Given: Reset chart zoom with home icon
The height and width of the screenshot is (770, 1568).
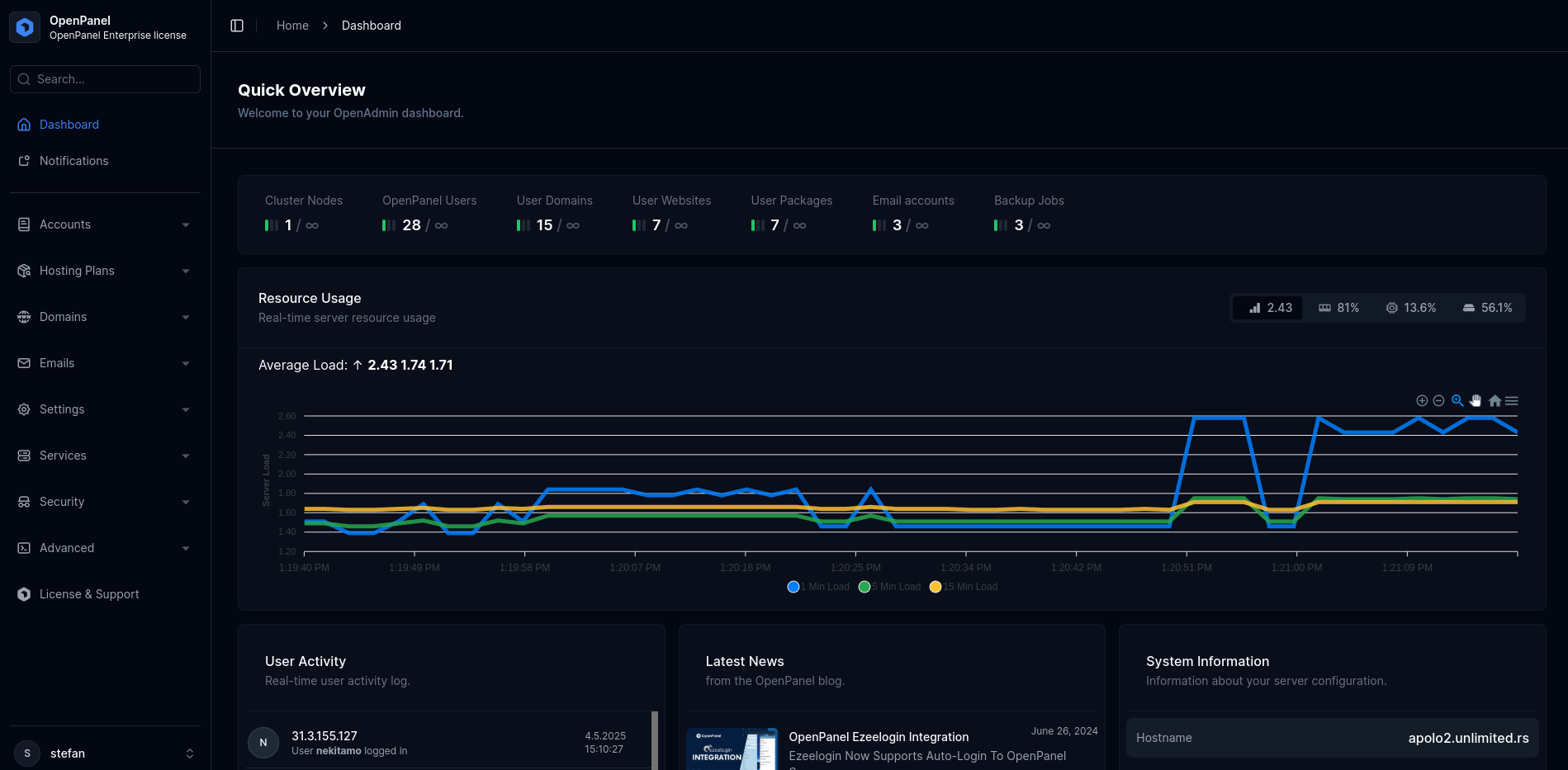Looking at the screenshot, I should point(1495,401).
